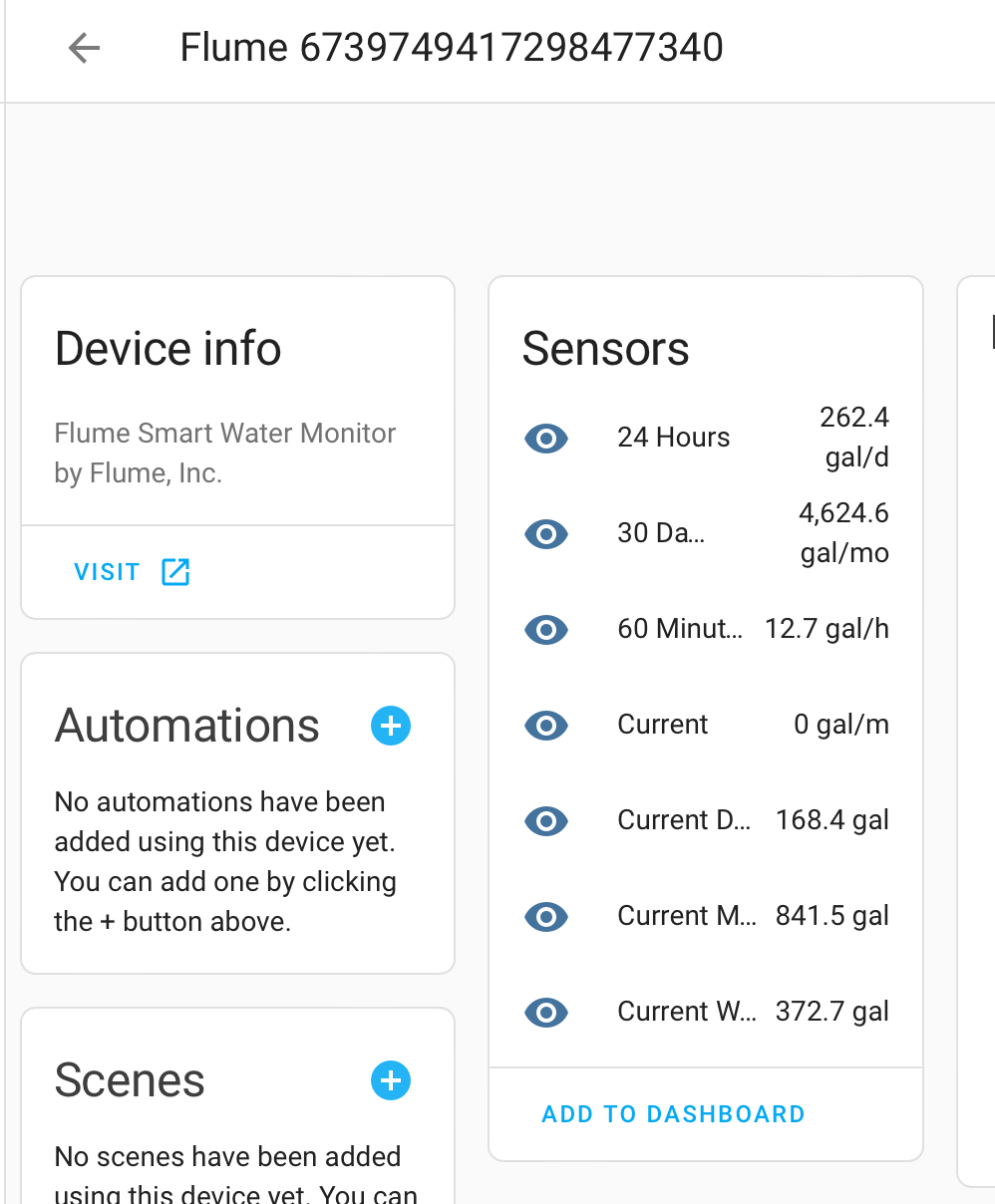Viewport: 995px width, 1204px height.
Task: Toggle visibility of the Current Day sensor
Action: click(x=546, y=821)
